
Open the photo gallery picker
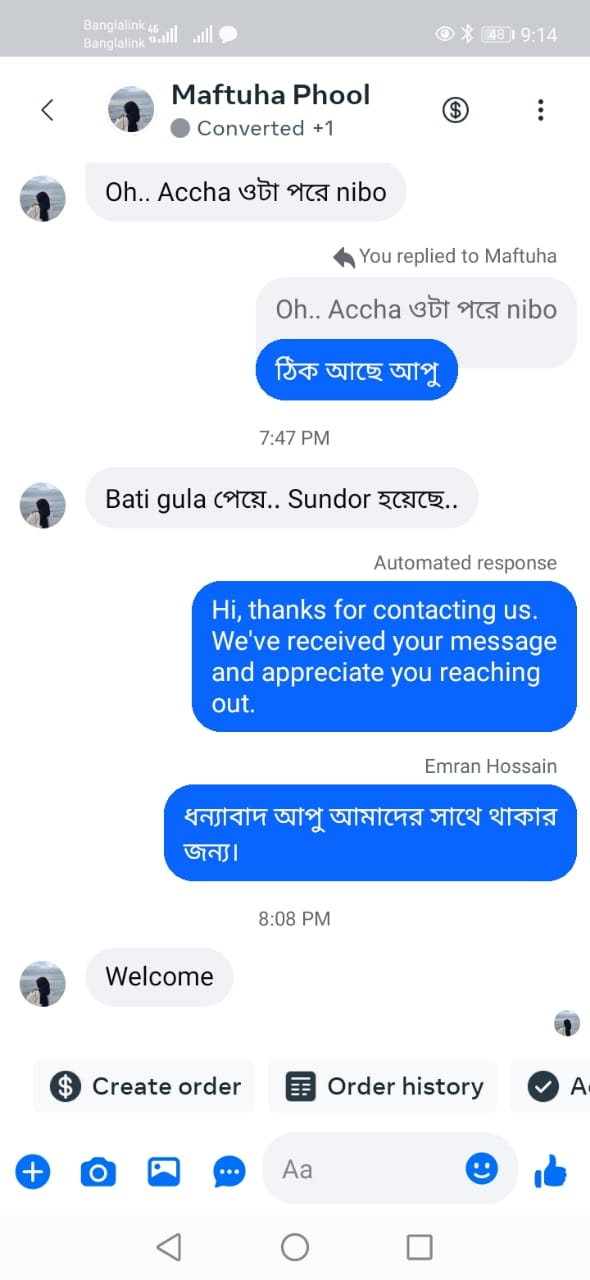pyautogui.click(x=163, y=1171)
